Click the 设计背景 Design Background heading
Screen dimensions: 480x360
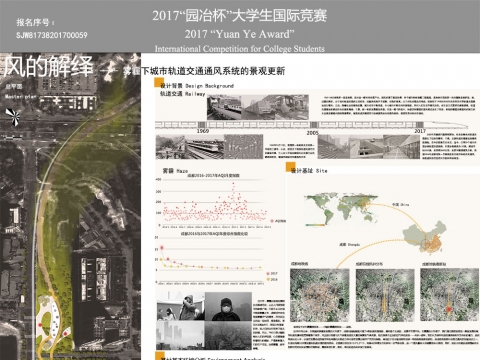pyautogui.click(x=197, y=86)
